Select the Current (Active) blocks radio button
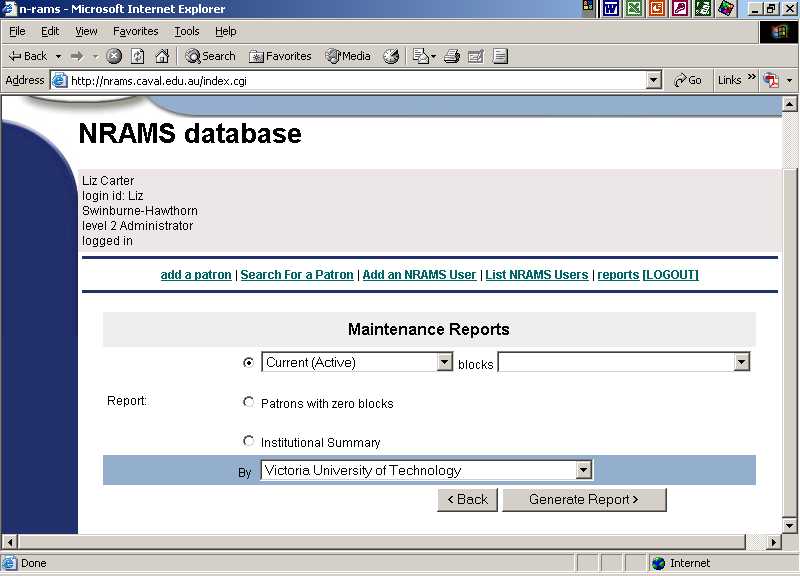This screenshot has height=576, width=800. pos(248,362)
